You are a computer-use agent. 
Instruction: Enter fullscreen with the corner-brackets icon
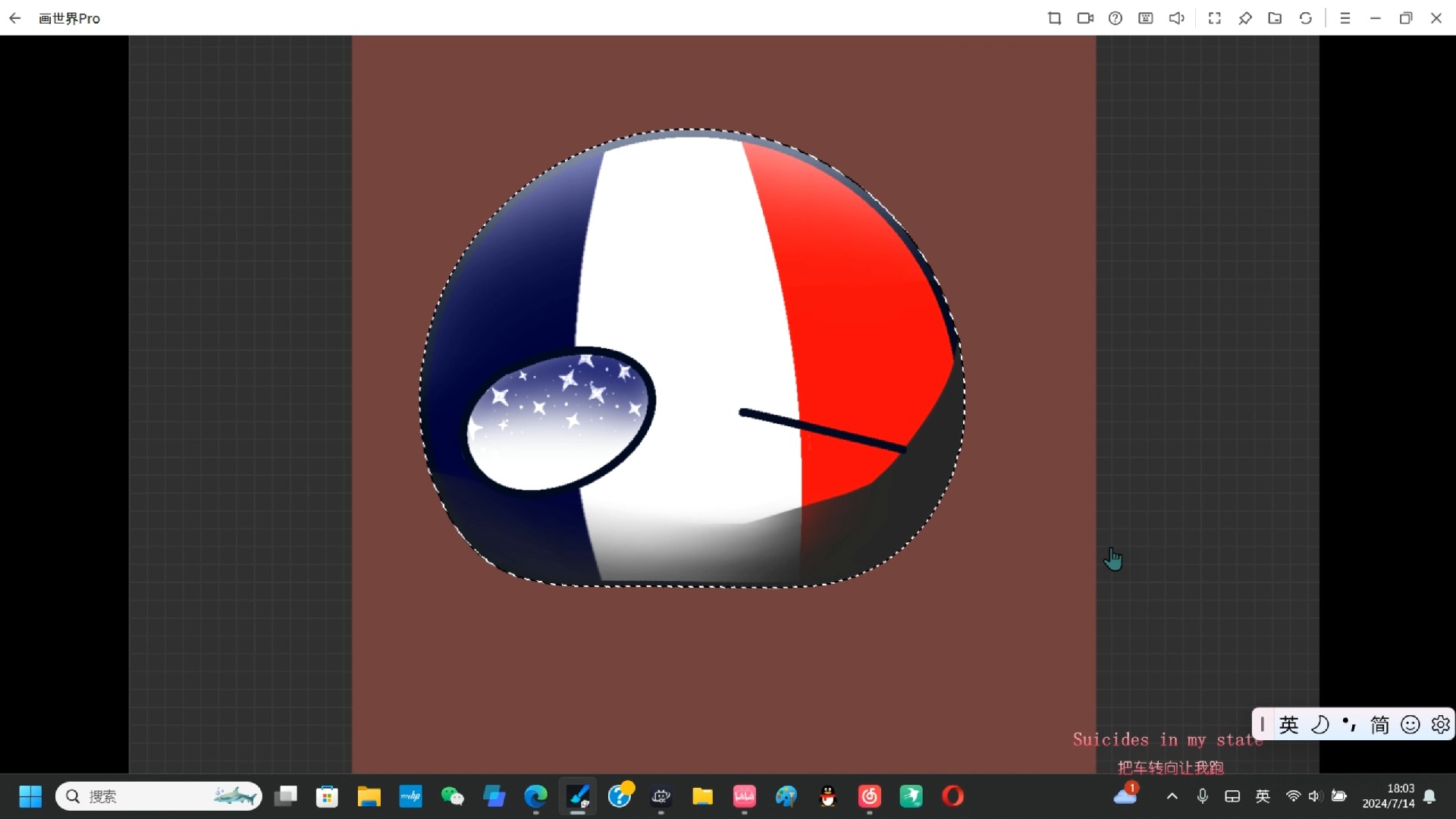(x=1214, y=18)
